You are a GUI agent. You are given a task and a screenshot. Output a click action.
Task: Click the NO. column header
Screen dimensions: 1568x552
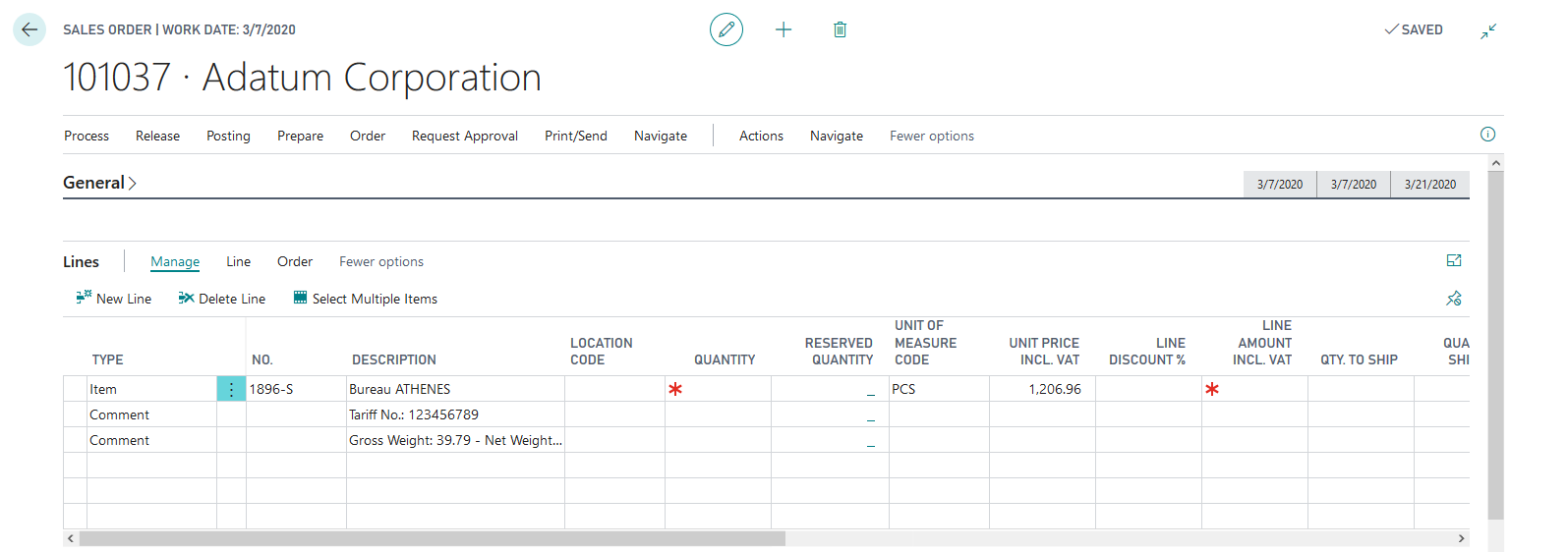(262, 359)
